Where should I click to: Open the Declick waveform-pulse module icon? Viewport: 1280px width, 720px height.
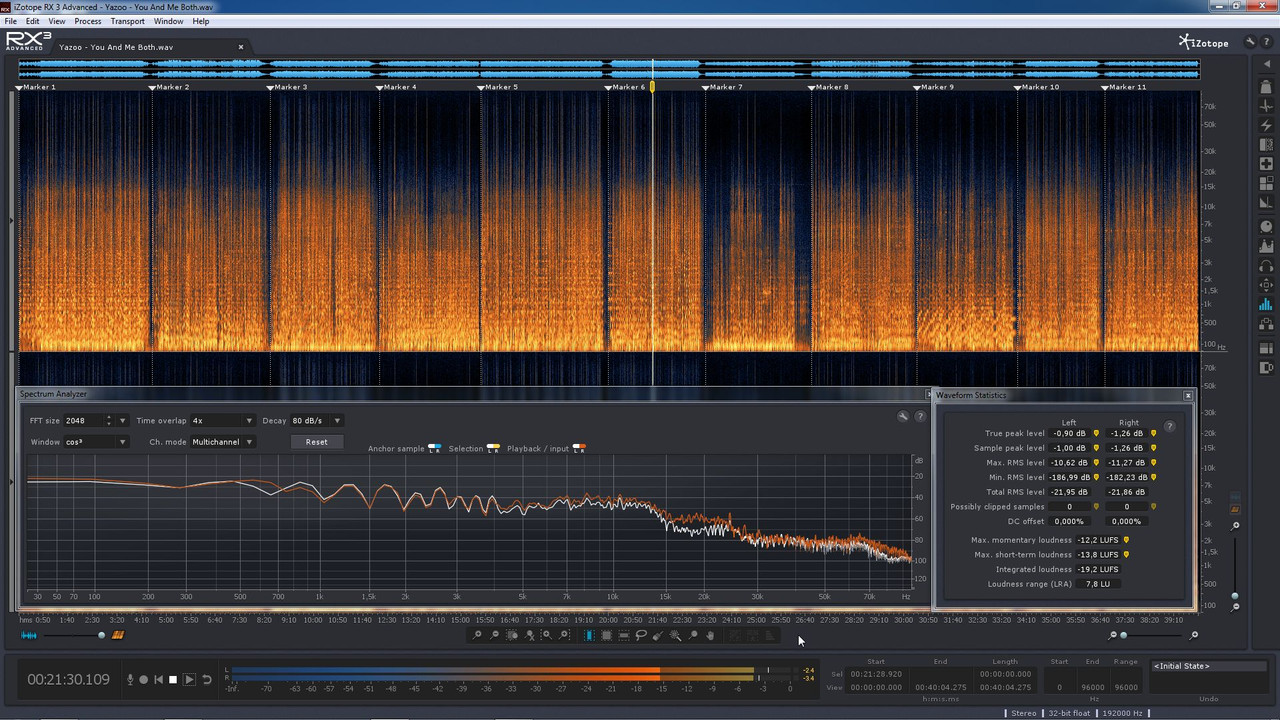click(1266, 106)
